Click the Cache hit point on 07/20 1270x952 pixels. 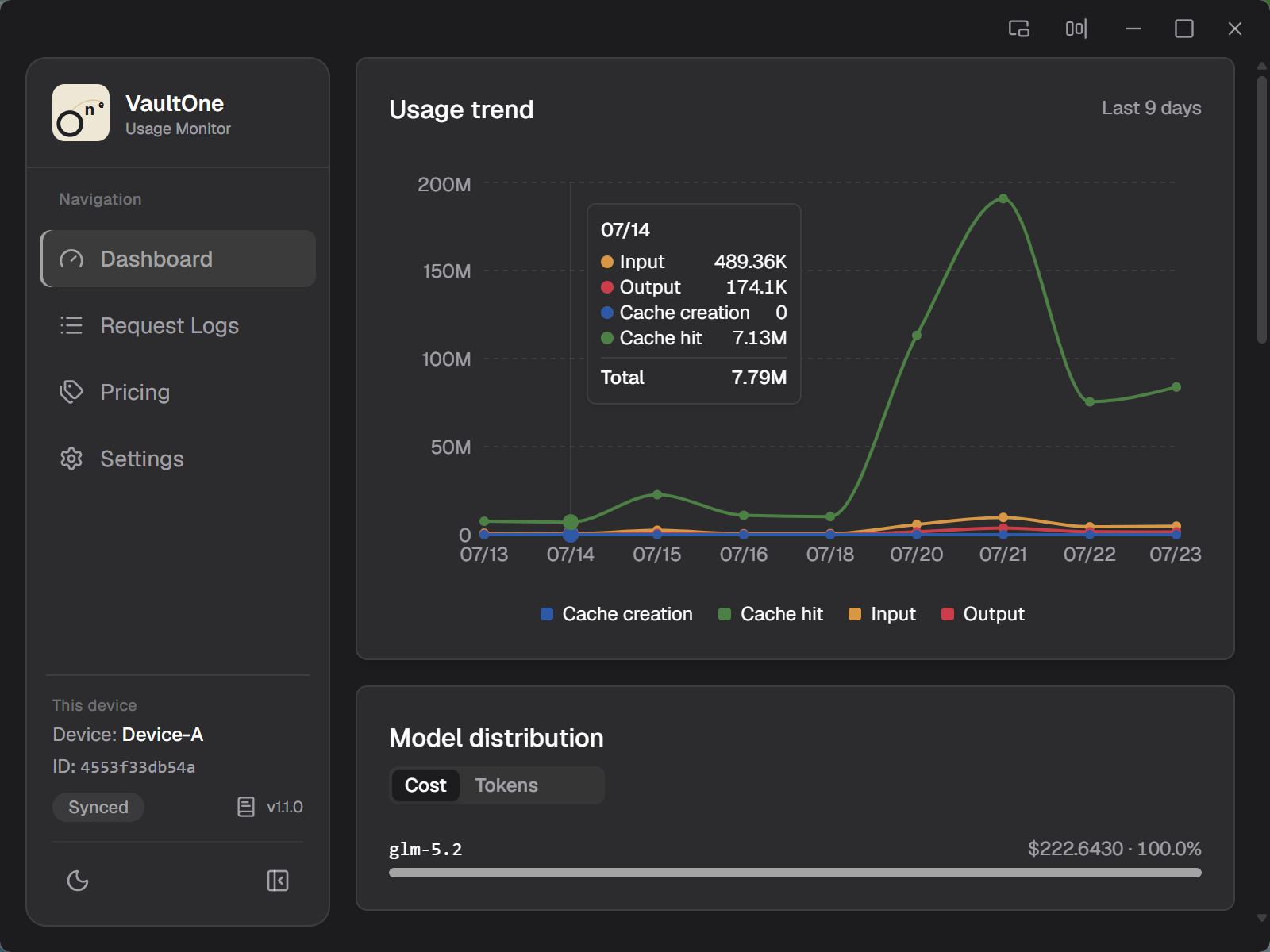[x=917, y=336]
